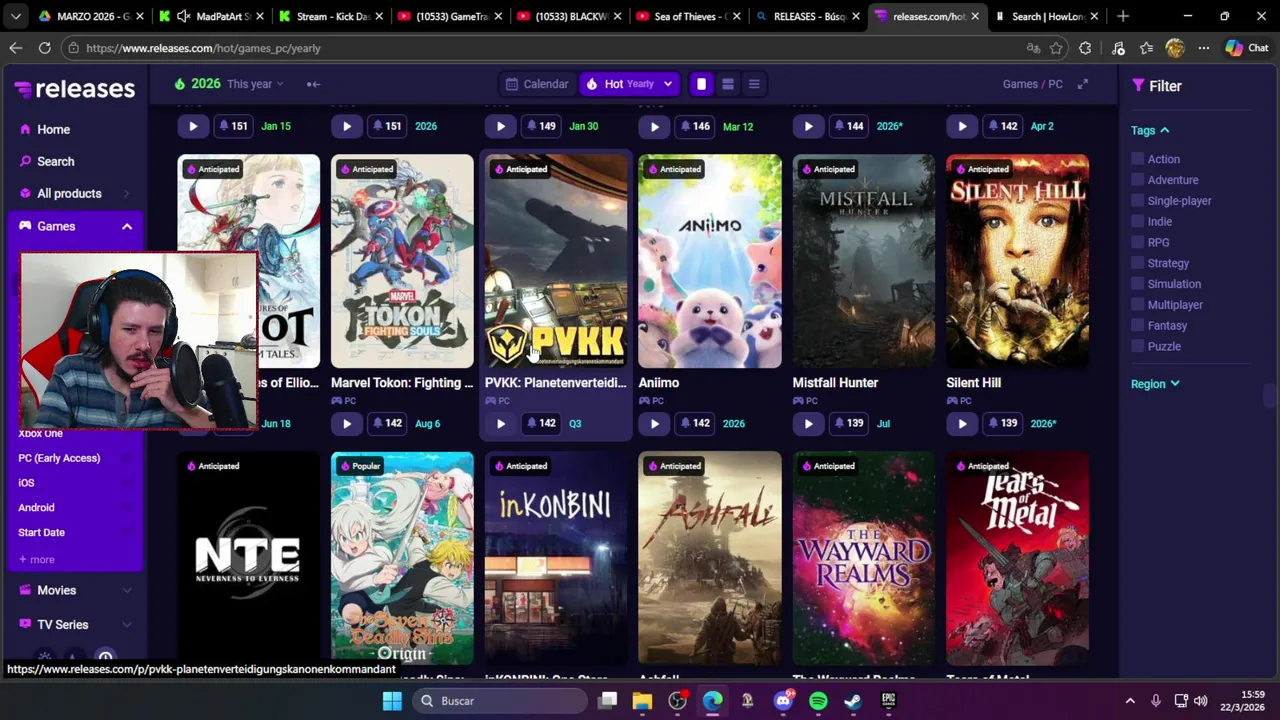Play the trailer for Aniimo
Screen dimensions: 1280x720
pos(654,423)
